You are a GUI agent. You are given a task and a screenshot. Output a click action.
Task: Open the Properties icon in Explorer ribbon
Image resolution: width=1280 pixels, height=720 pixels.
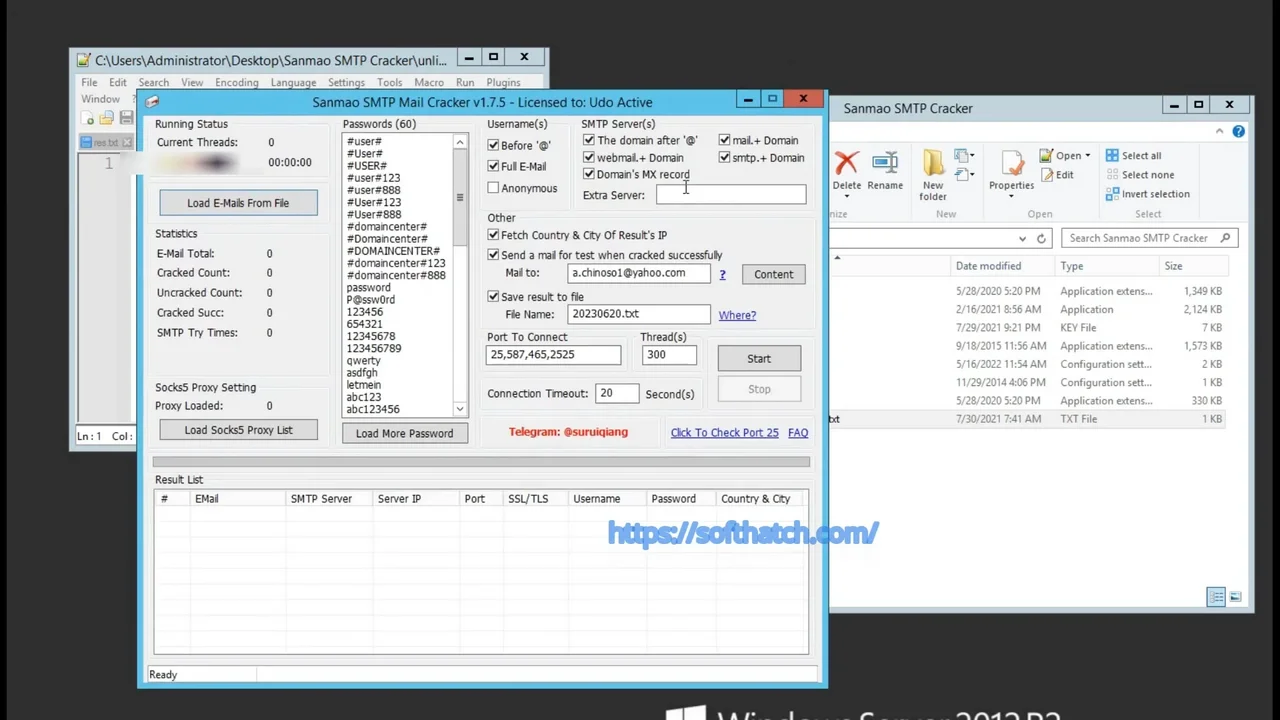[1011, 163]
